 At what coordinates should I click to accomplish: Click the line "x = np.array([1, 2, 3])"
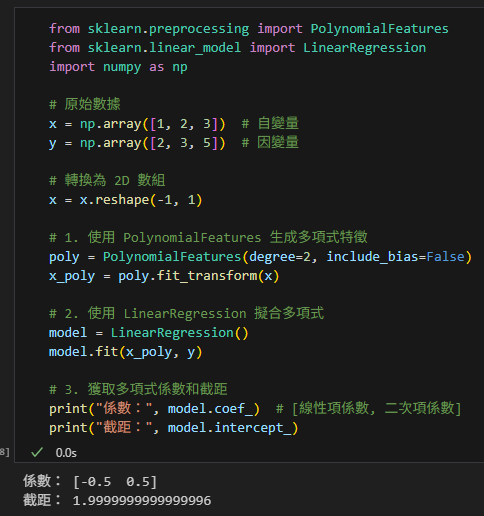137,124
